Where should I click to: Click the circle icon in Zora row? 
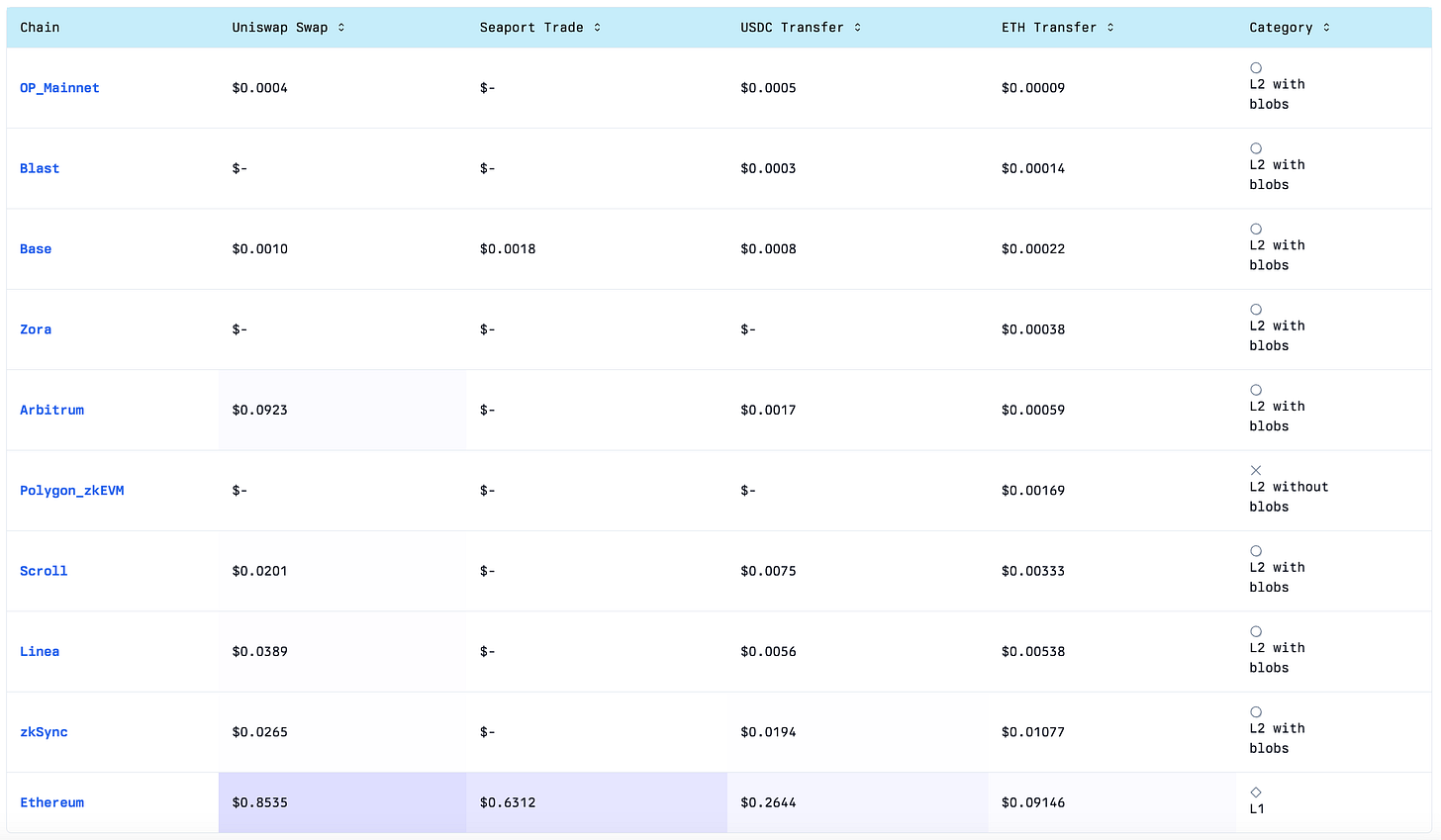[x=1256, y=310]
